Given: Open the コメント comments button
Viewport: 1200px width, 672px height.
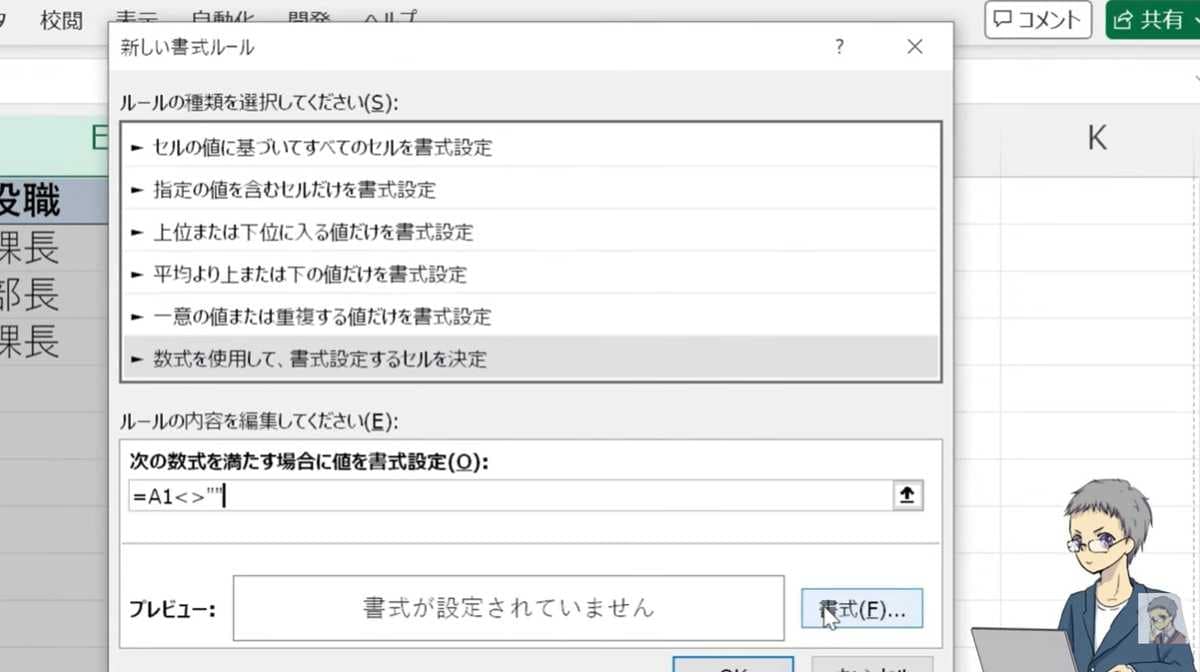Looking at the screenshot, I should (1037, 19).
